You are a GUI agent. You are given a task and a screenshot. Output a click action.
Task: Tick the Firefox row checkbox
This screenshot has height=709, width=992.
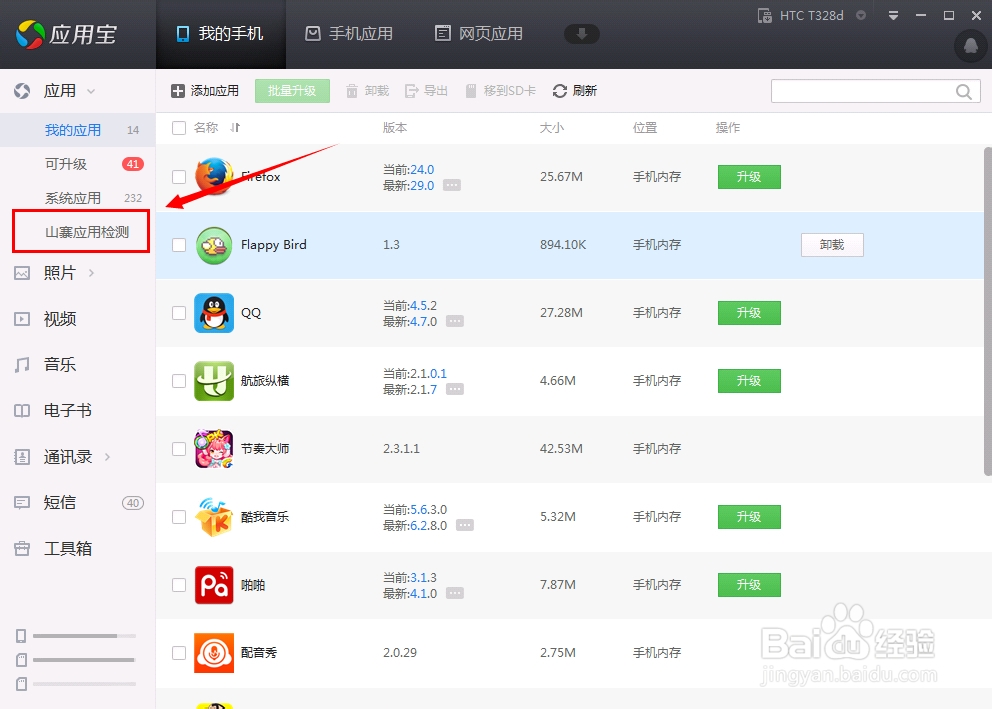179,177
